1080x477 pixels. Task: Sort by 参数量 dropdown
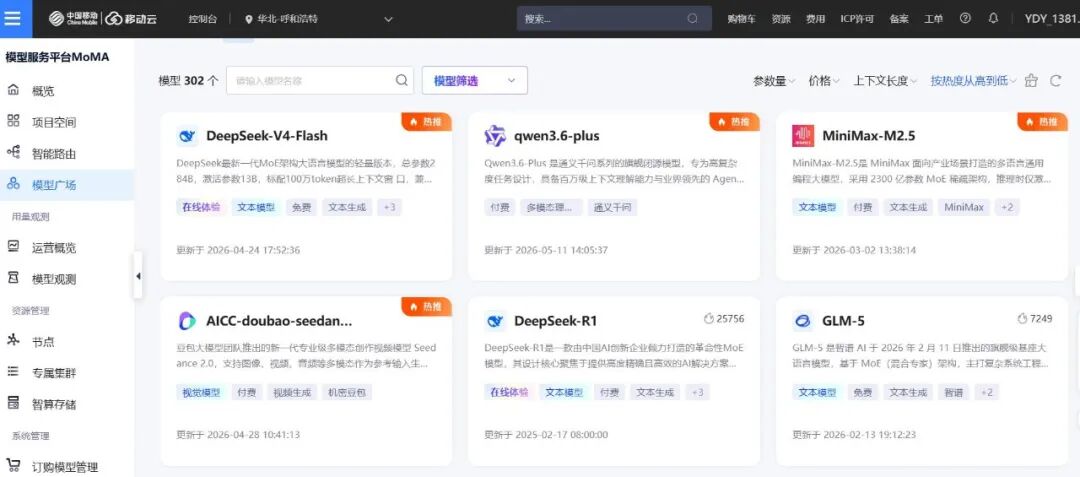(x=774, y=81)
